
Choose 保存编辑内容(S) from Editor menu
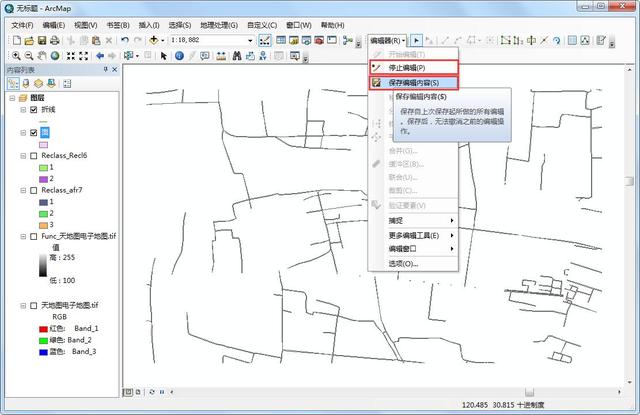click(413, 83)
